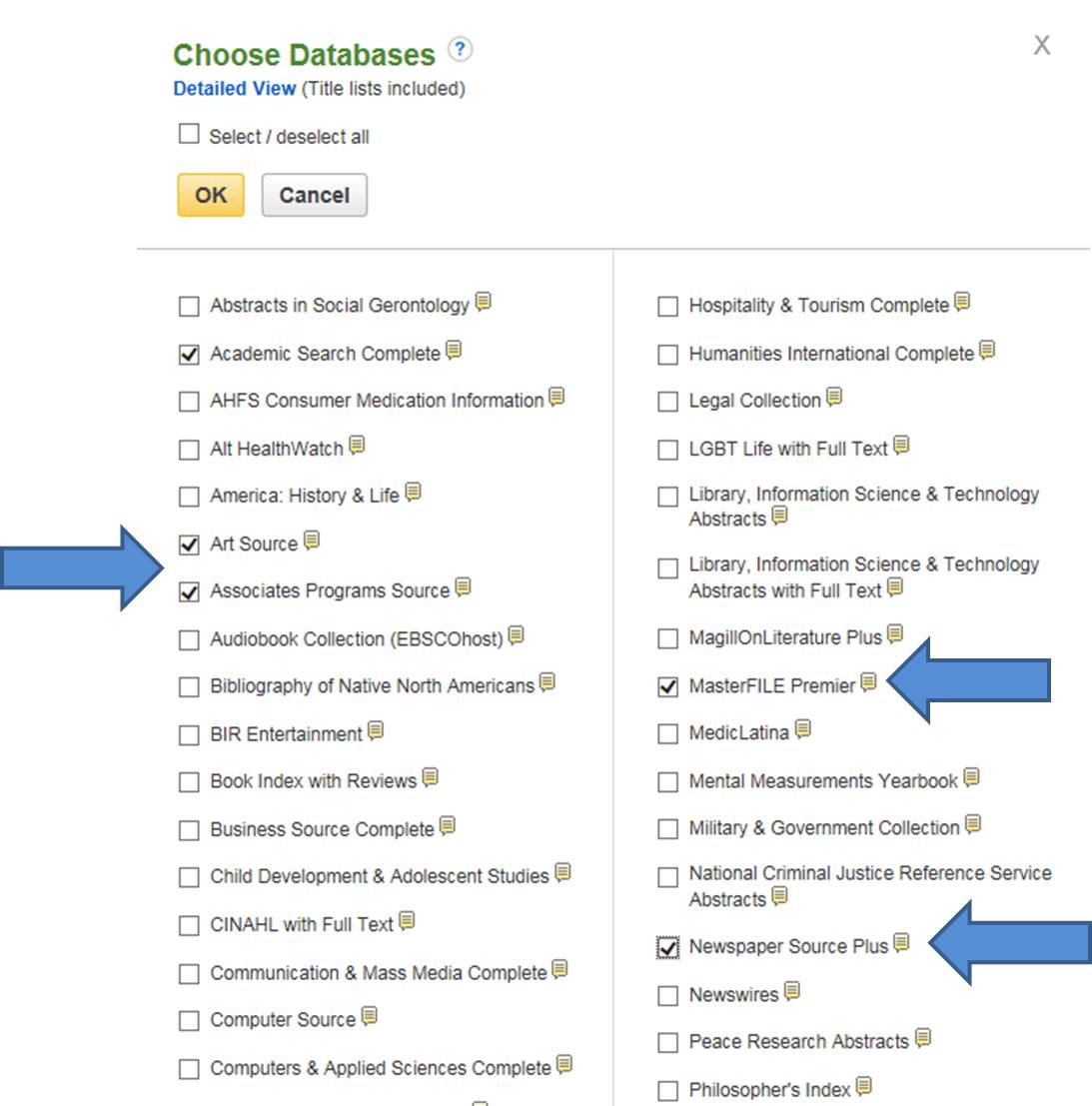Open Business Source Complete note icon
This screenshot has width=1092, height=1106.
[448, 825]
